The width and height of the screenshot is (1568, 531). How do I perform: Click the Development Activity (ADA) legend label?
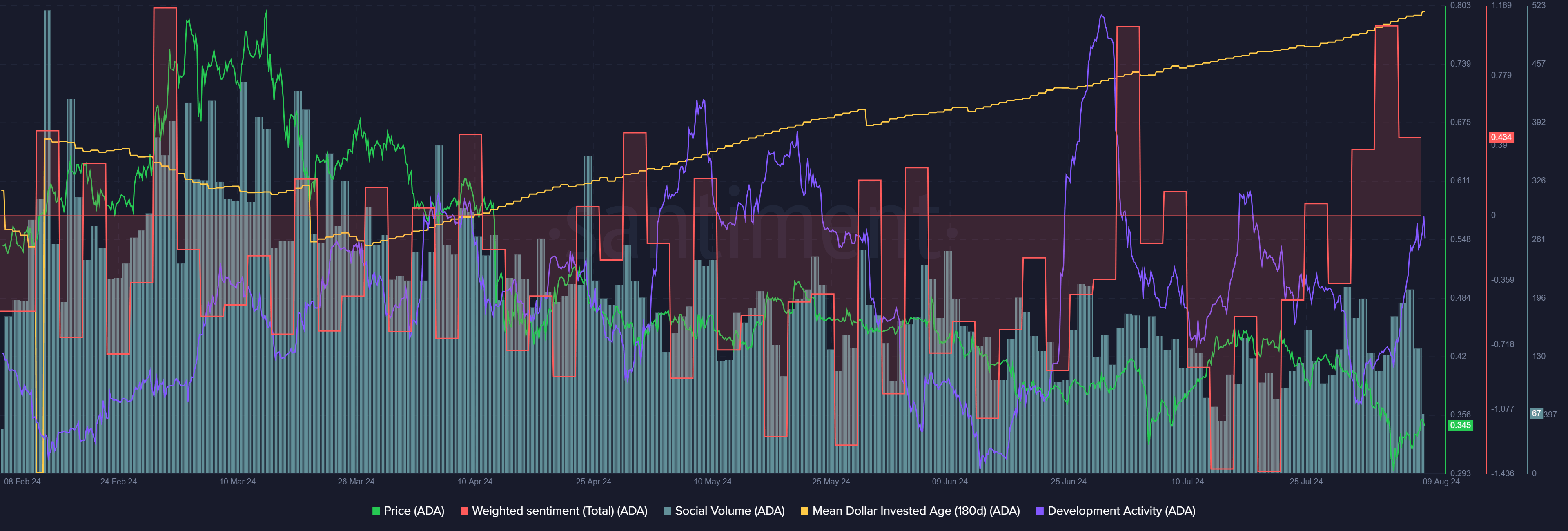(x=1121, y=511)
